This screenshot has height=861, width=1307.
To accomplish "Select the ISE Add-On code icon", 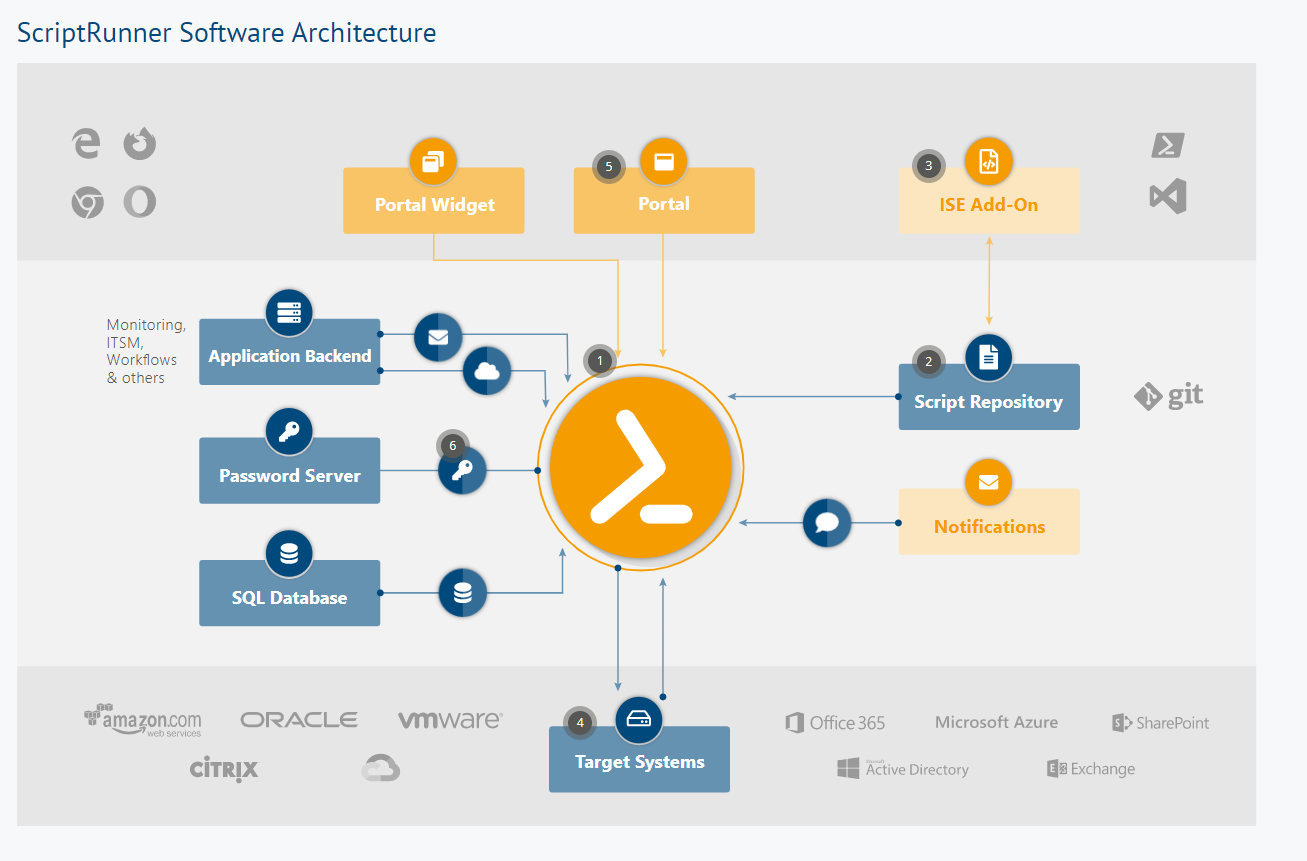I will point(988,162).
